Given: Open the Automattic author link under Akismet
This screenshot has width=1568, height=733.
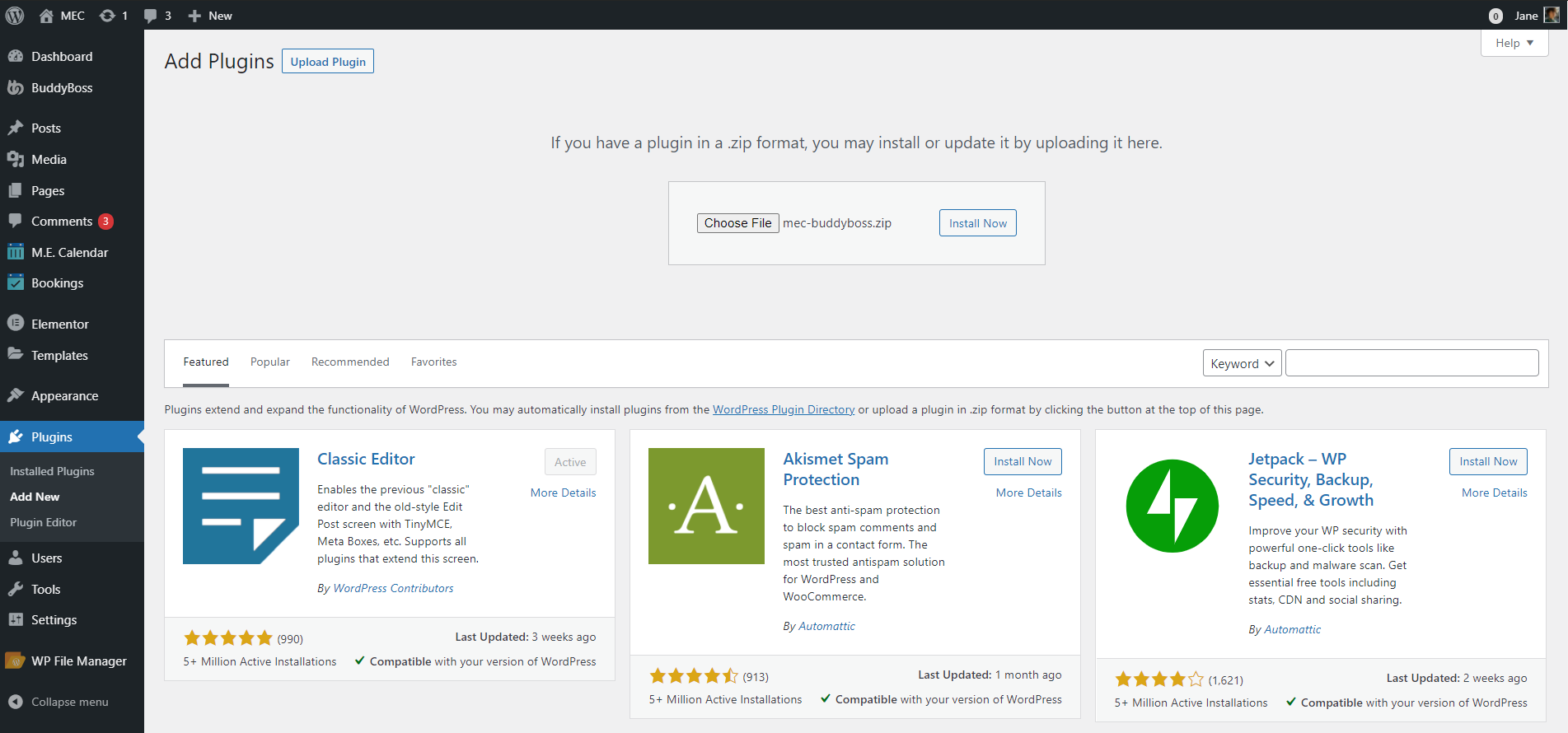Looking at the screenshot, I should (827, 626).
